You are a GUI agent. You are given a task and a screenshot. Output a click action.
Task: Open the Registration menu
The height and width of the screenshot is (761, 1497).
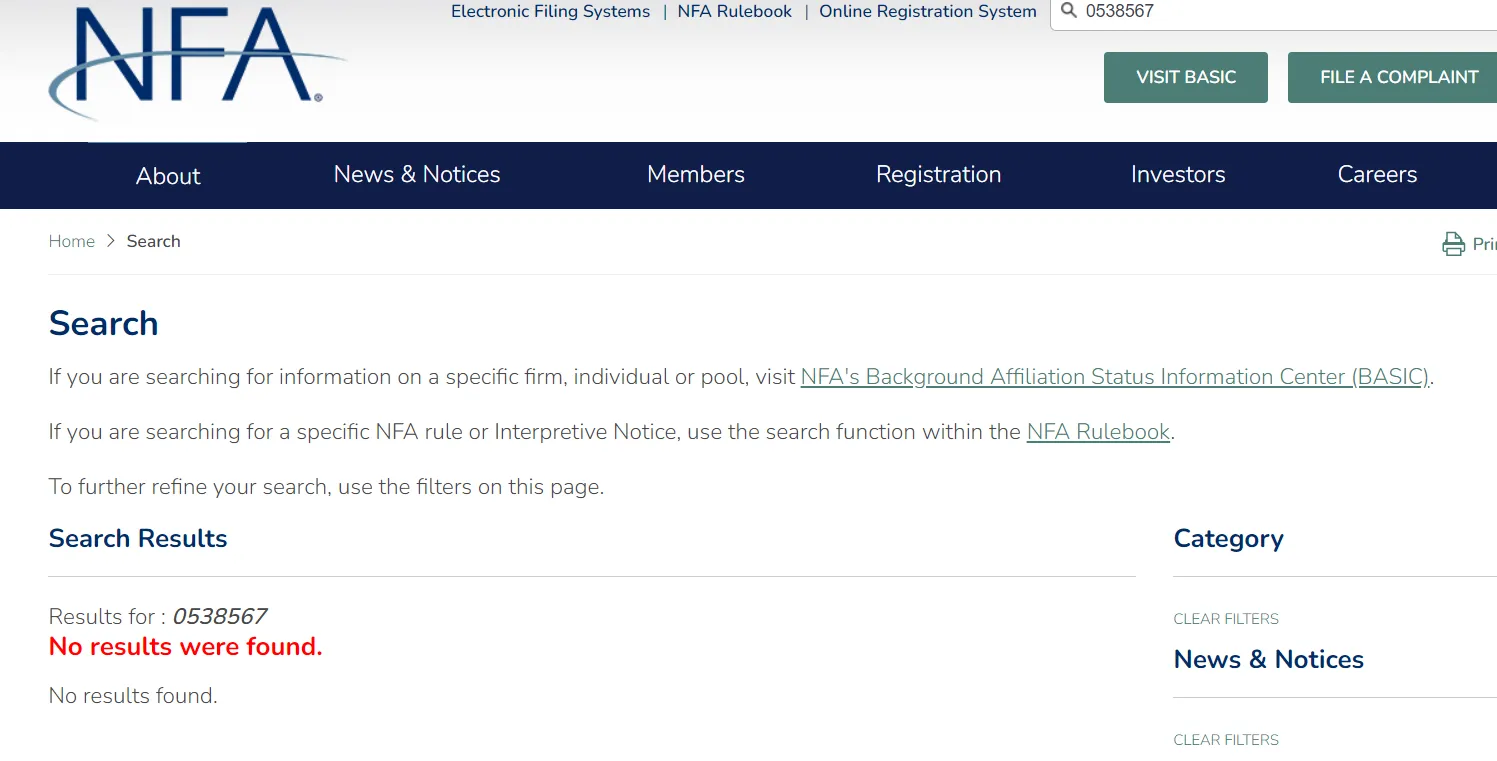coord(938,175)
